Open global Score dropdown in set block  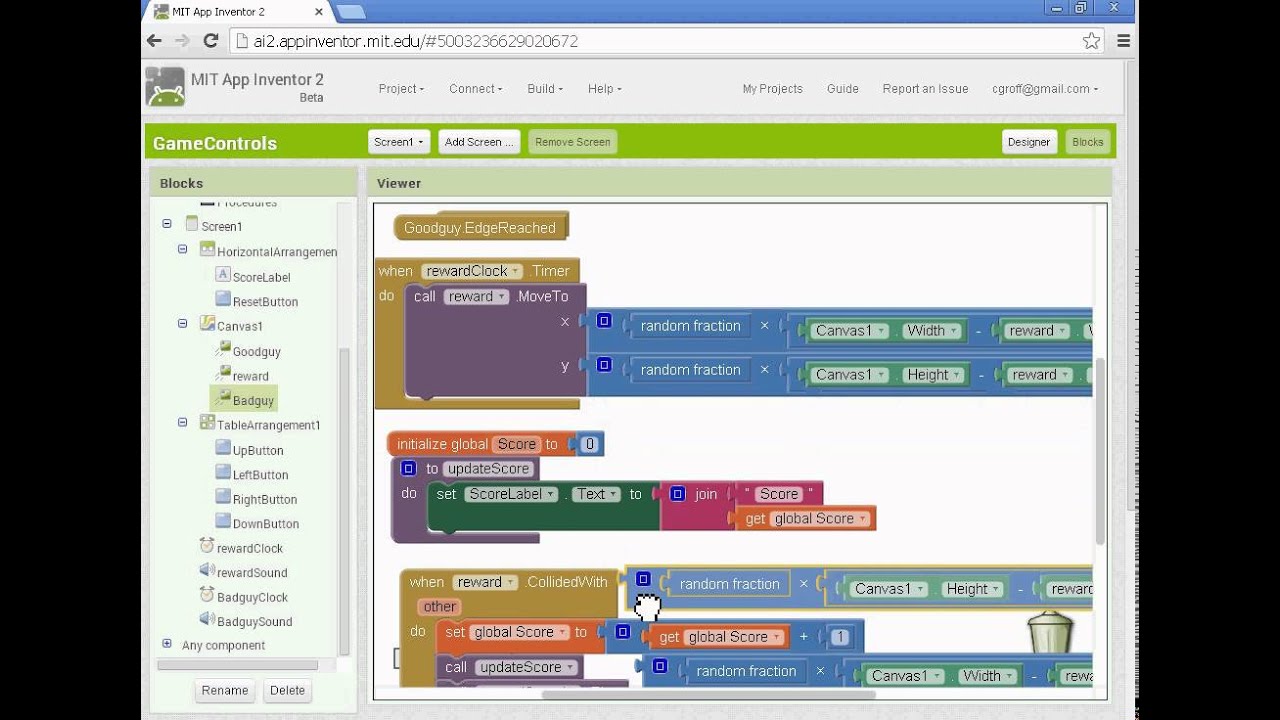click(x=519, y=632)
